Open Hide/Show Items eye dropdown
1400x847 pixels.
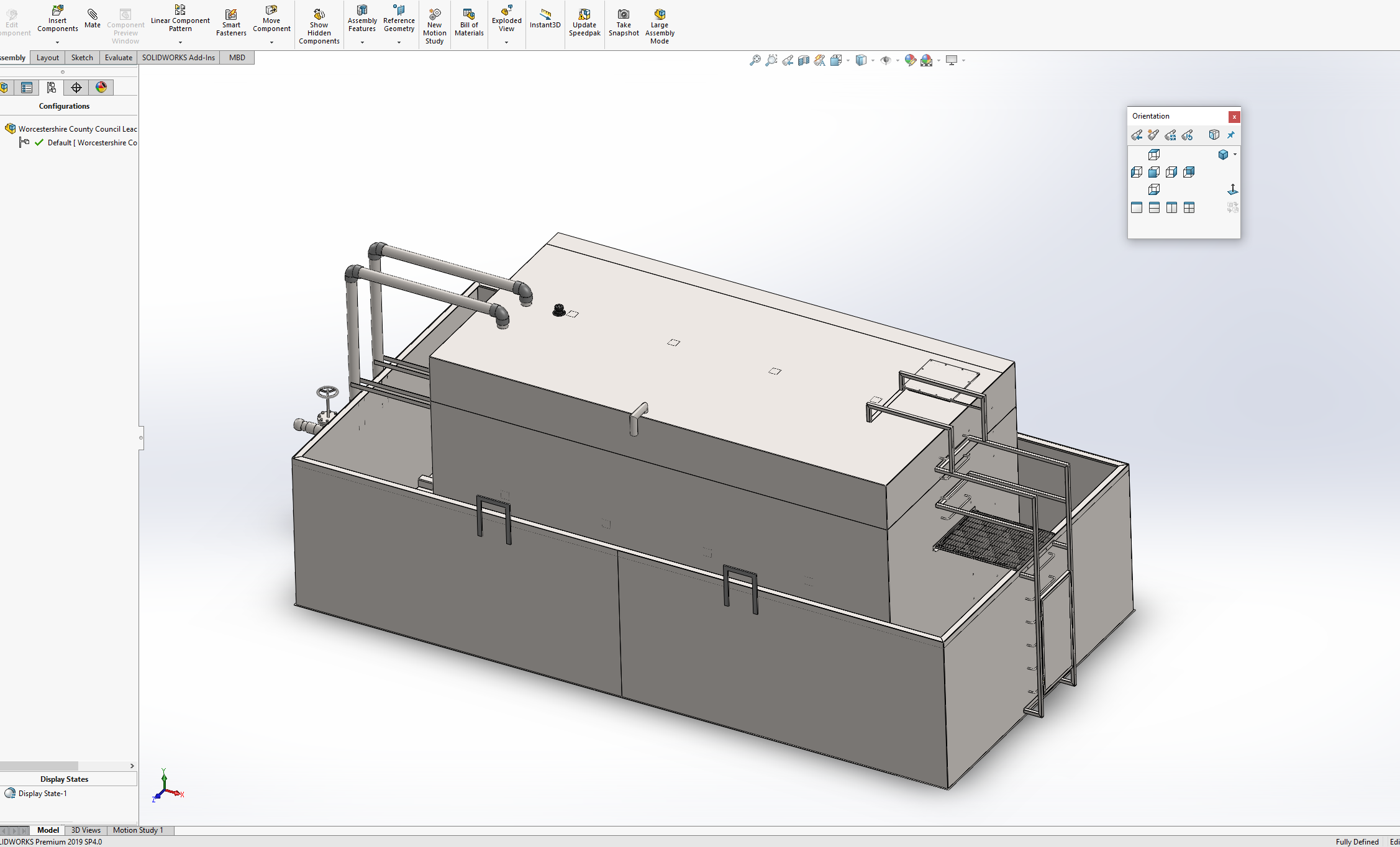point(898,61)
